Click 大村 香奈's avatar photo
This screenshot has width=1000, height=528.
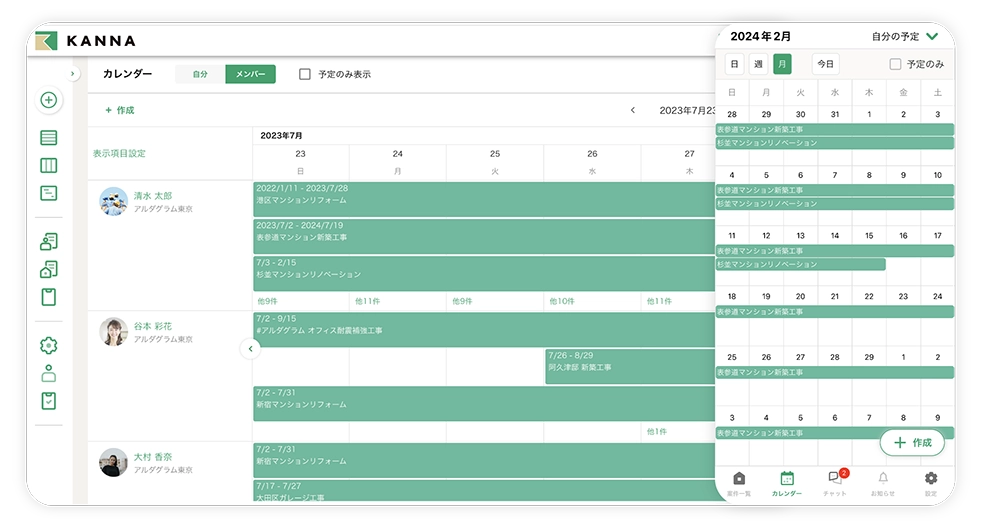click(x=114, y=462)
